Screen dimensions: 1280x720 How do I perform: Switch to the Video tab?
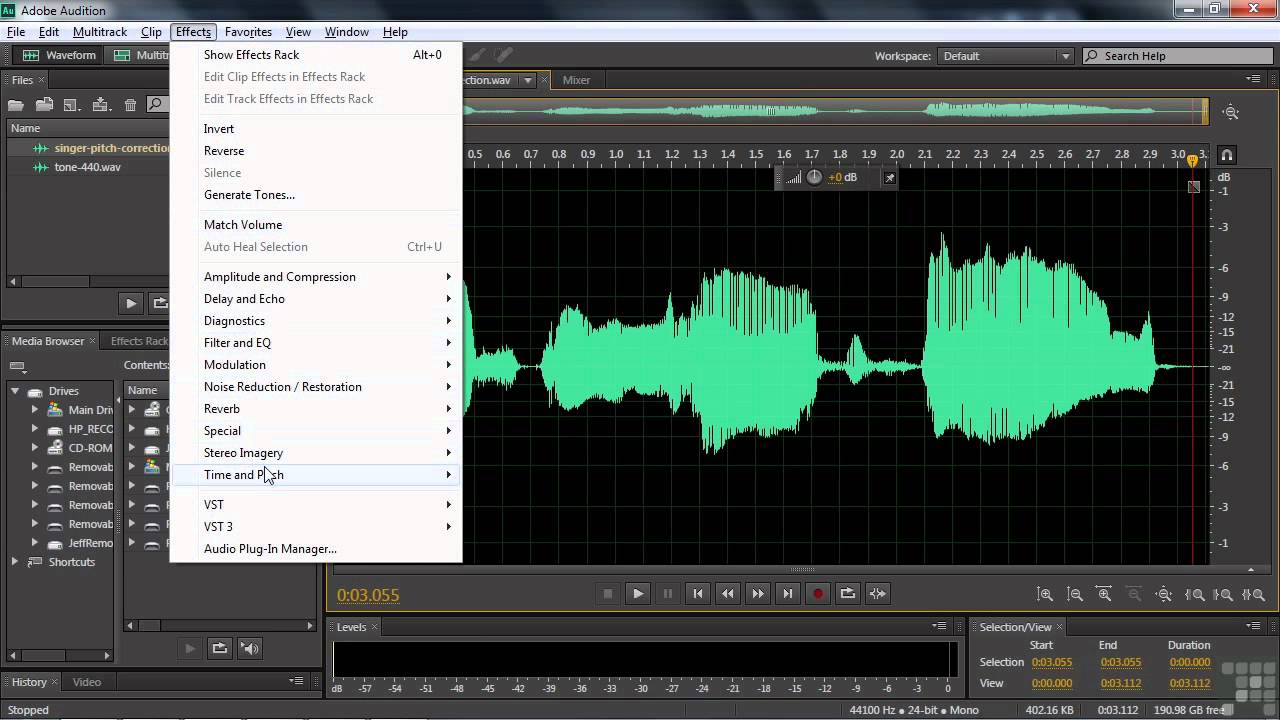click(87, 682)
